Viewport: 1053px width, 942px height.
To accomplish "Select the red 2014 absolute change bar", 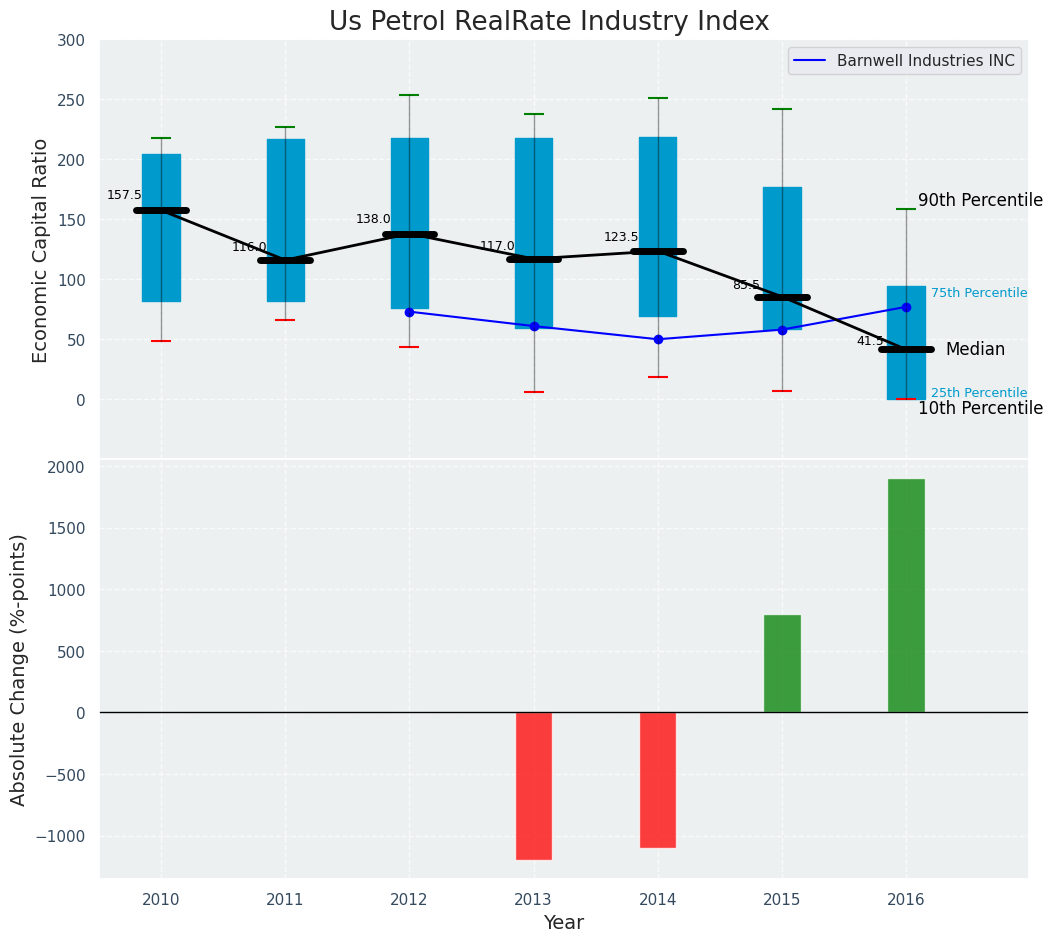I will (x=658, y=779).
